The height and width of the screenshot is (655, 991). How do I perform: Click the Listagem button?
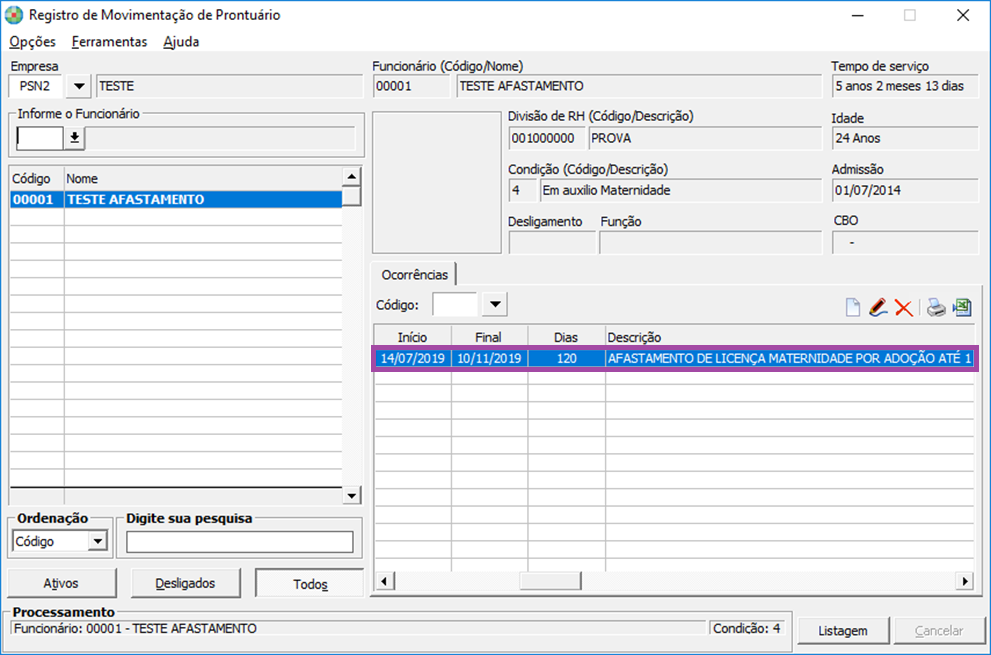(843, 630)
